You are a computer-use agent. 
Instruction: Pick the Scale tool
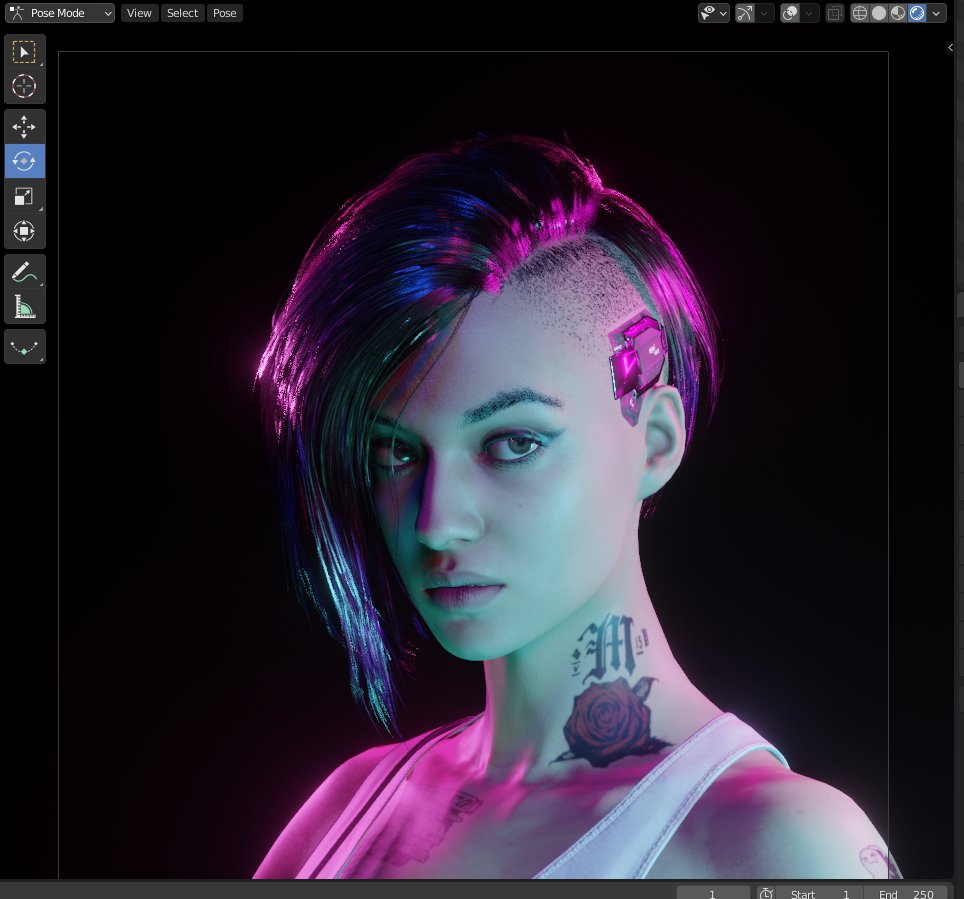coord(25,196)
